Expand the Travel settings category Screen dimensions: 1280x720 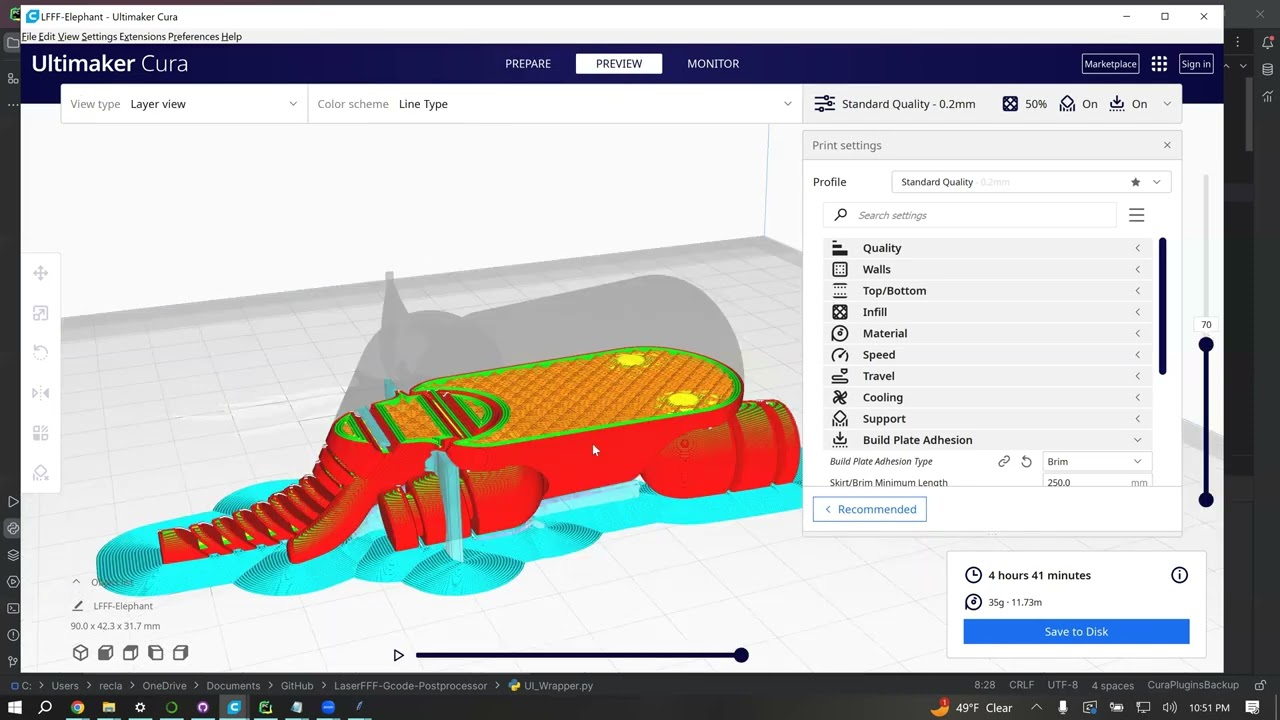988,376
